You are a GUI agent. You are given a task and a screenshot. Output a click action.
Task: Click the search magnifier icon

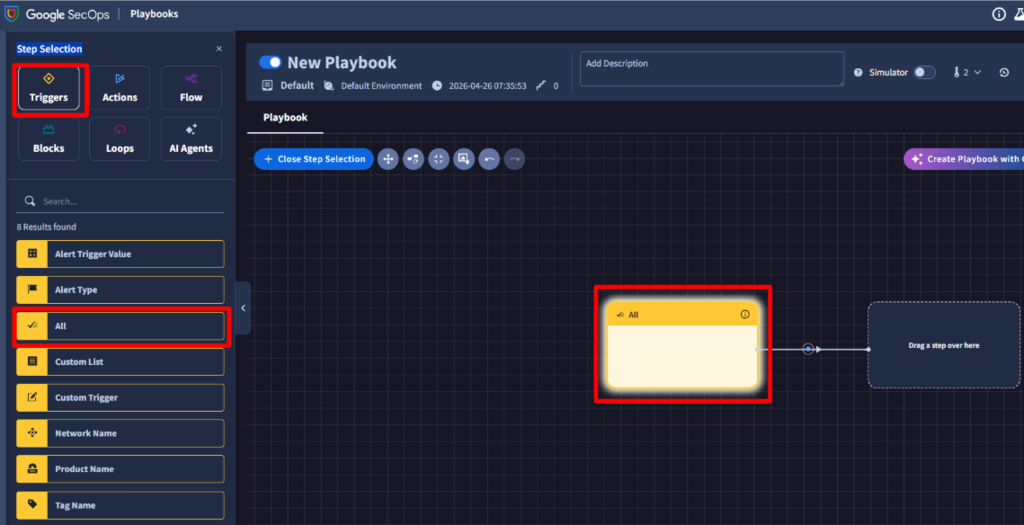[x=29, y=201]
